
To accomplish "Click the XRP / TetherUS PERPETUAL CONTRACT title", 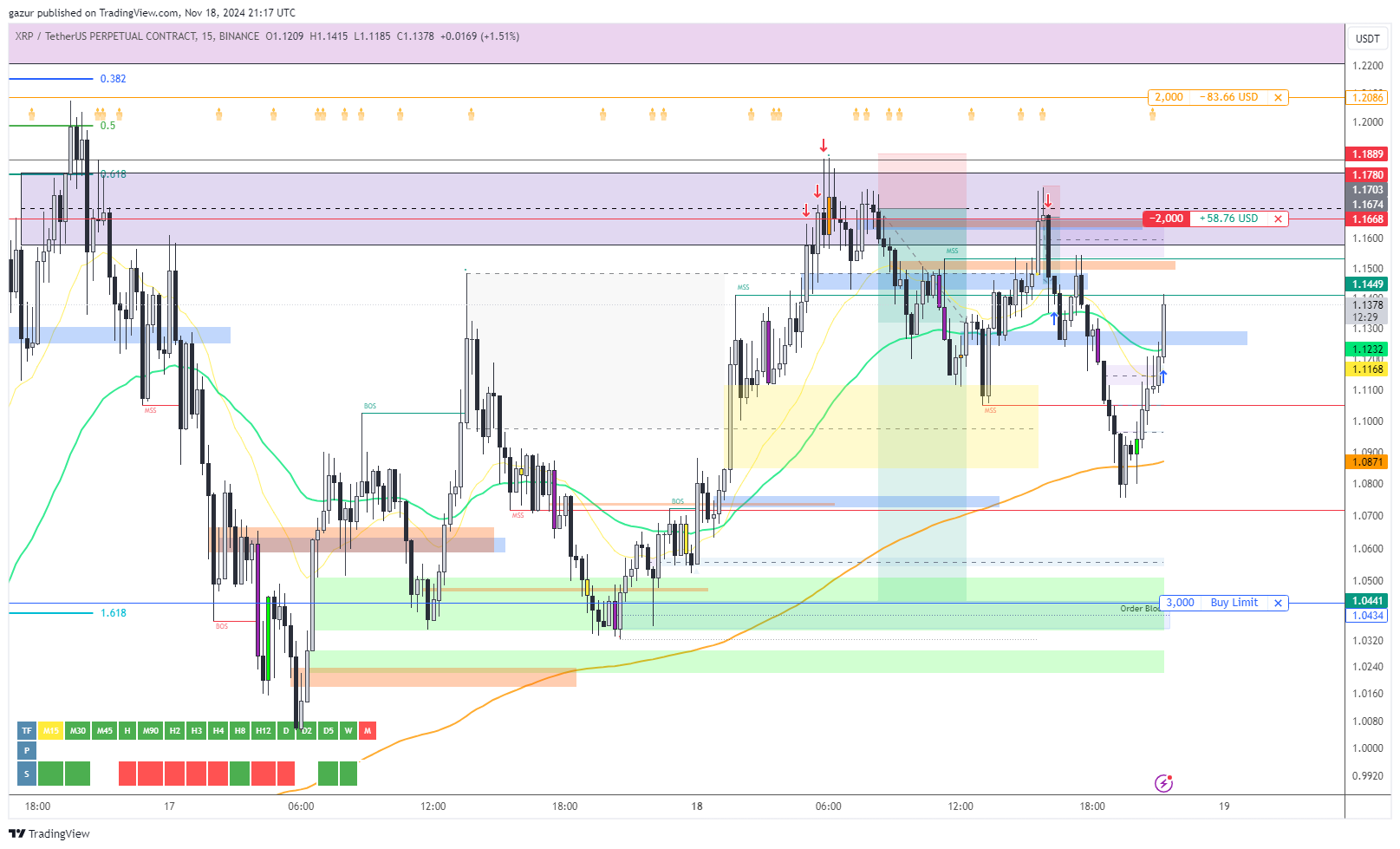I will pos(106,36).
